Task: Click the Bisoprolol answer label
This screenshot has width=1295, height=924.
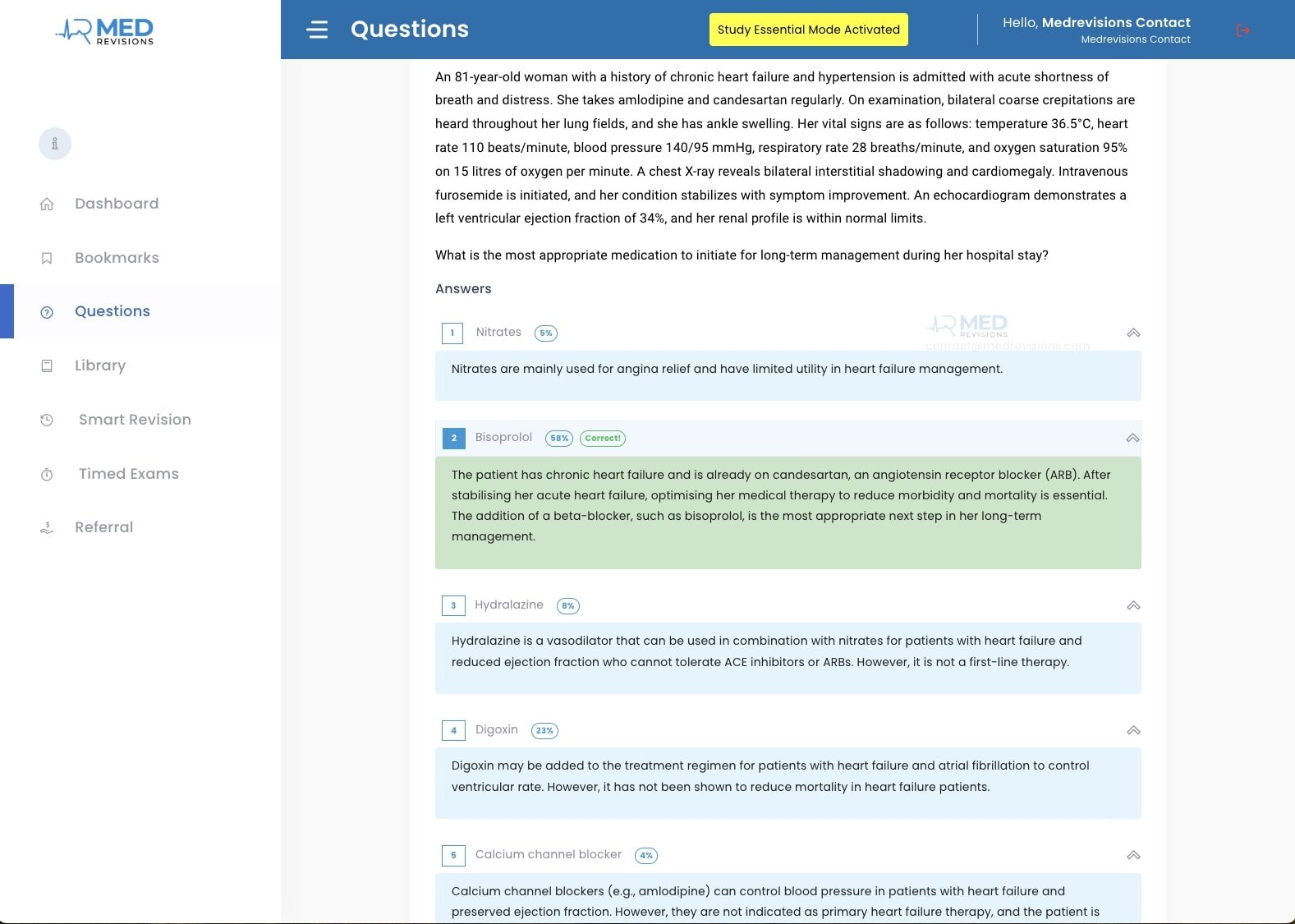Action: click(x=503, y=437)
